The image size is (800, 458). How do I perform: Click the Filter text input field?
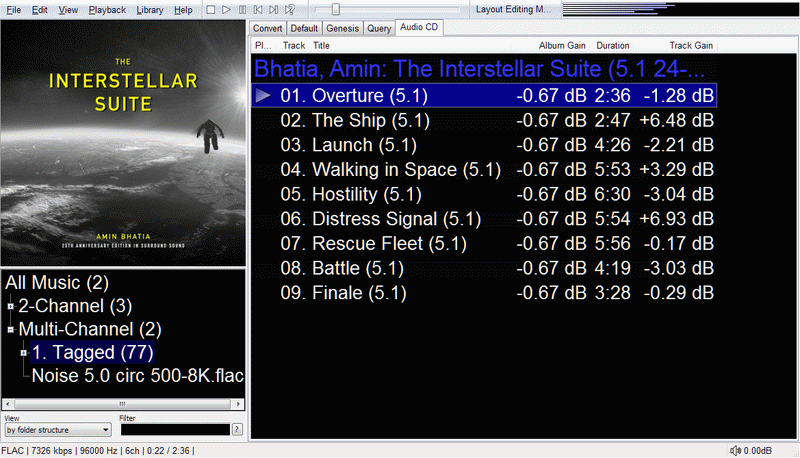[175, 430]
